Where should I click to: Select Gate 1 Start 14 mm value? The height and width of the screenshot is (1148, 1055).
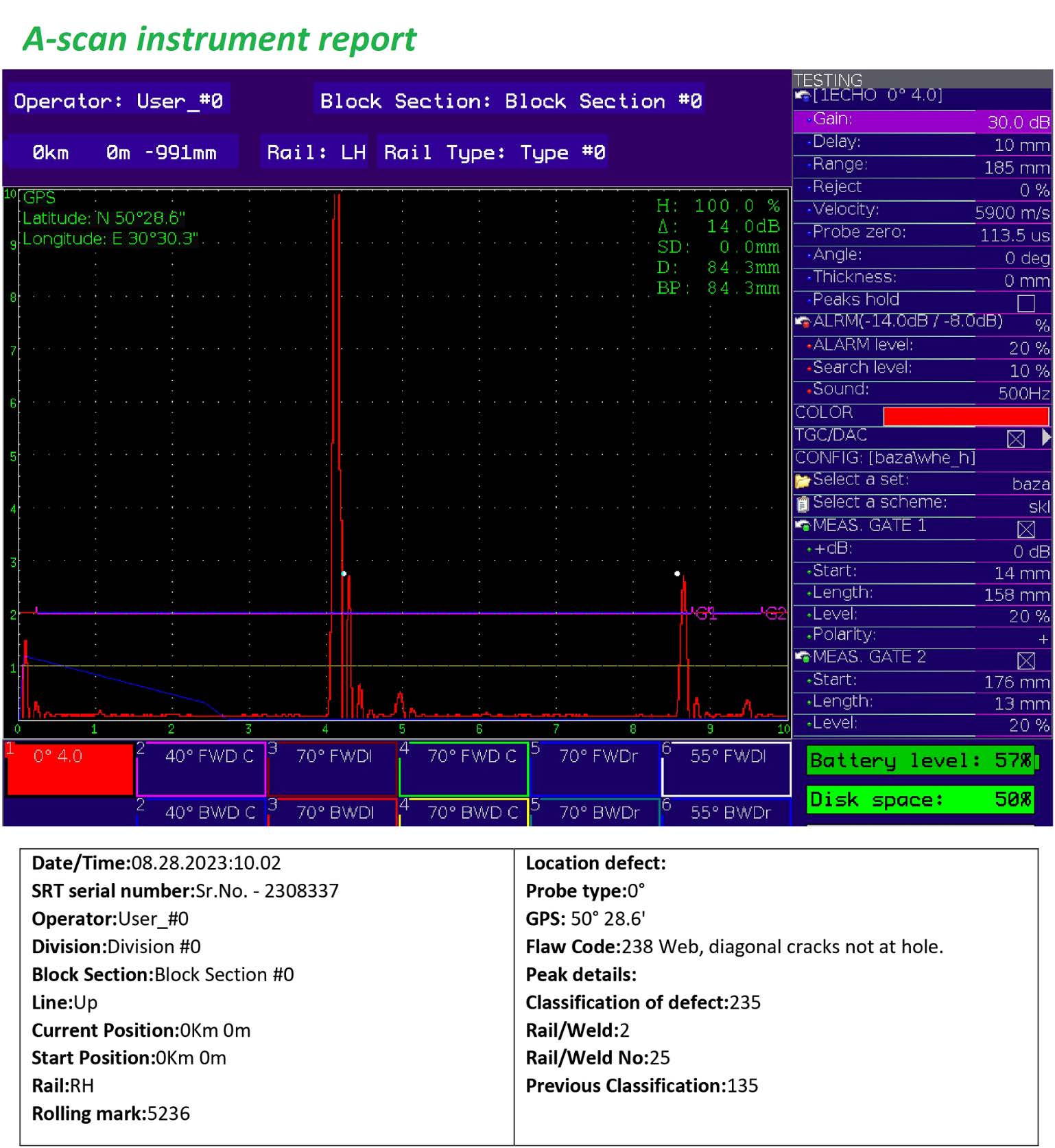(1022, 574)
